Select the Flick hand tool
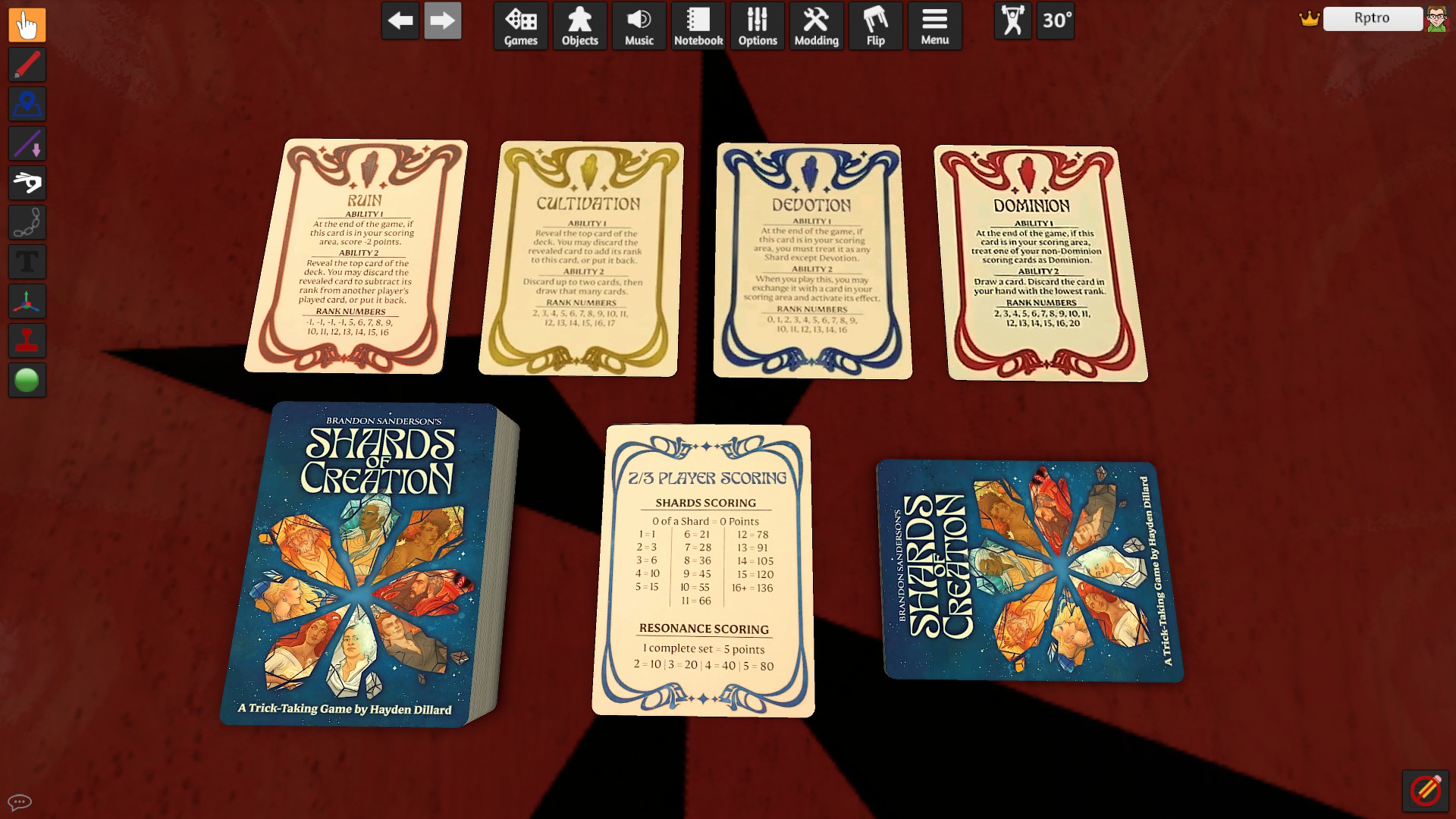Screen dimensions: 1456x819 (27, 183)
